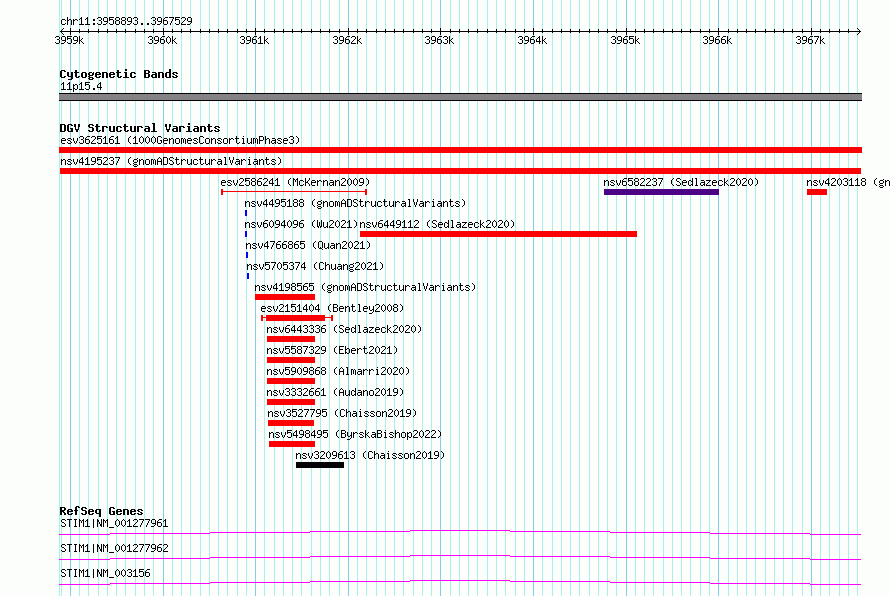Screen dimensions: 890x596
Task: Select the red nsv3527795 variant bar
Action: (291, 423)
